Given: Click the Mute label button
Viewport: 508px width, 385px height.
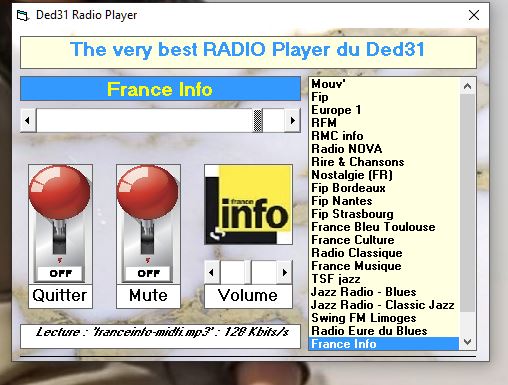Looking at the screenshot, I should point(148,296).
